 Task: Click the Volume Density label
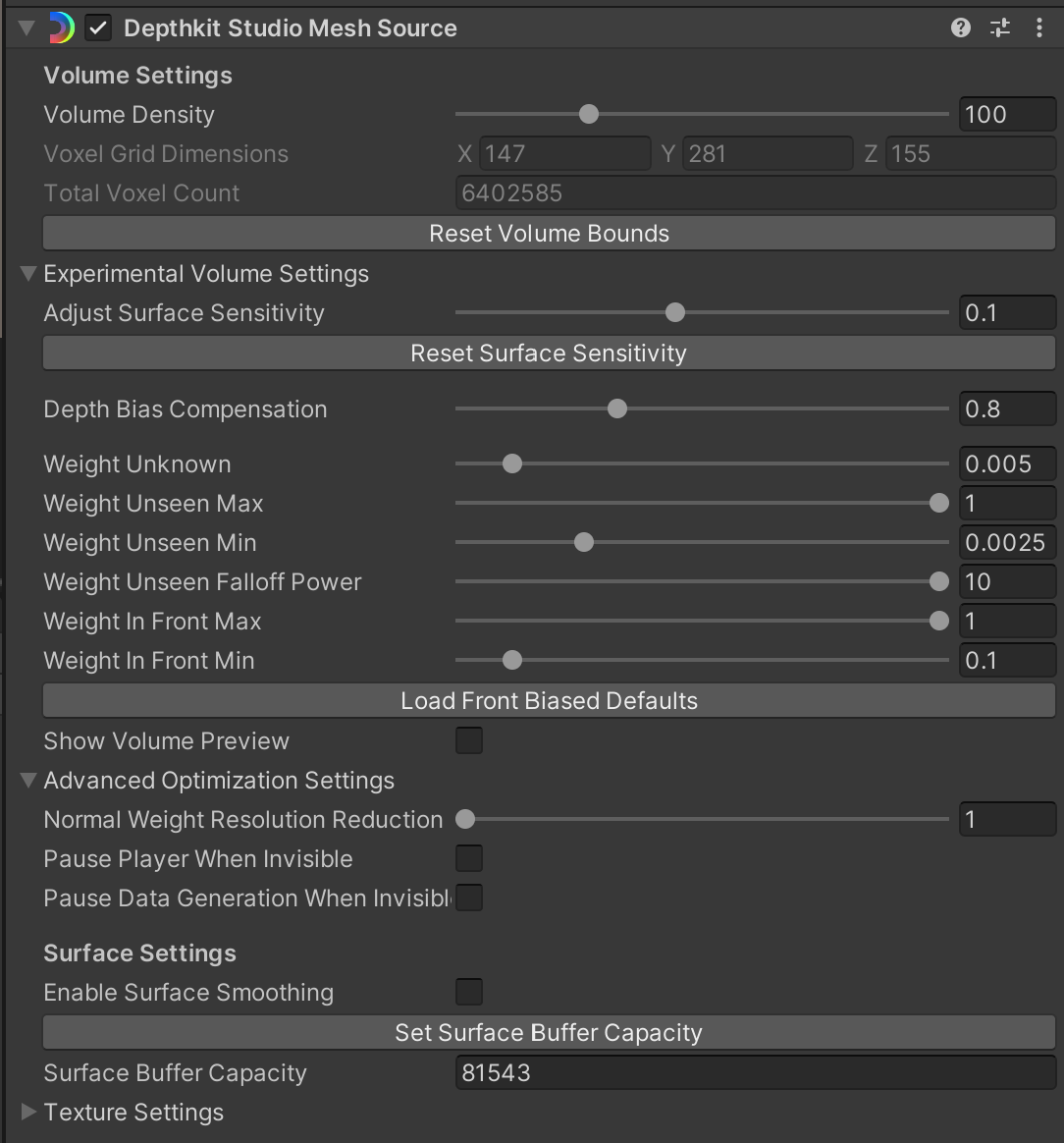(129, 115)
